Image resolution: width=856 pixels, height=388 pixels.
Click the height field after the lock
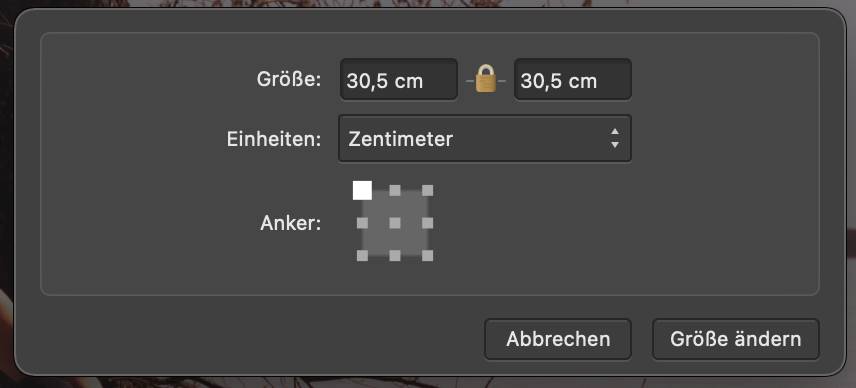pyautogui.click(x=573, y=80)
